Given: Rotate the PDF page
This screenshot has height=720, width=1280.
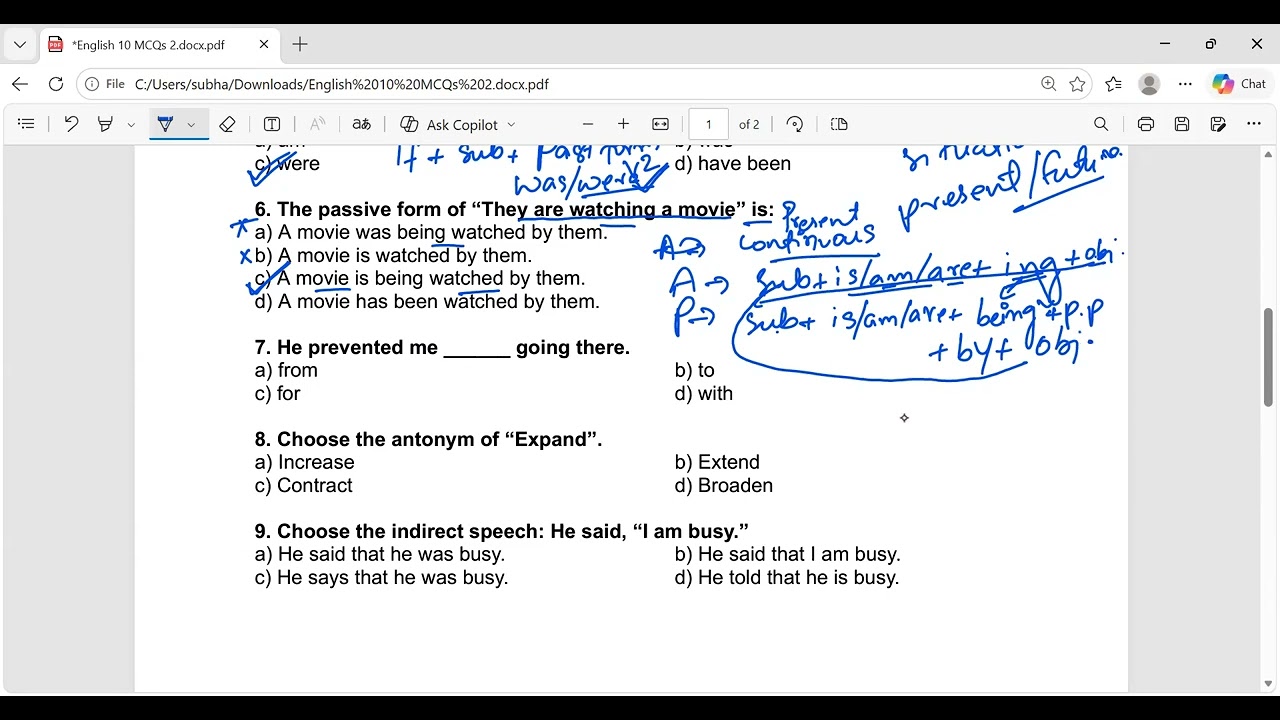Looking at the screenshot, I should pyautogui.click(x=795, y=124).
